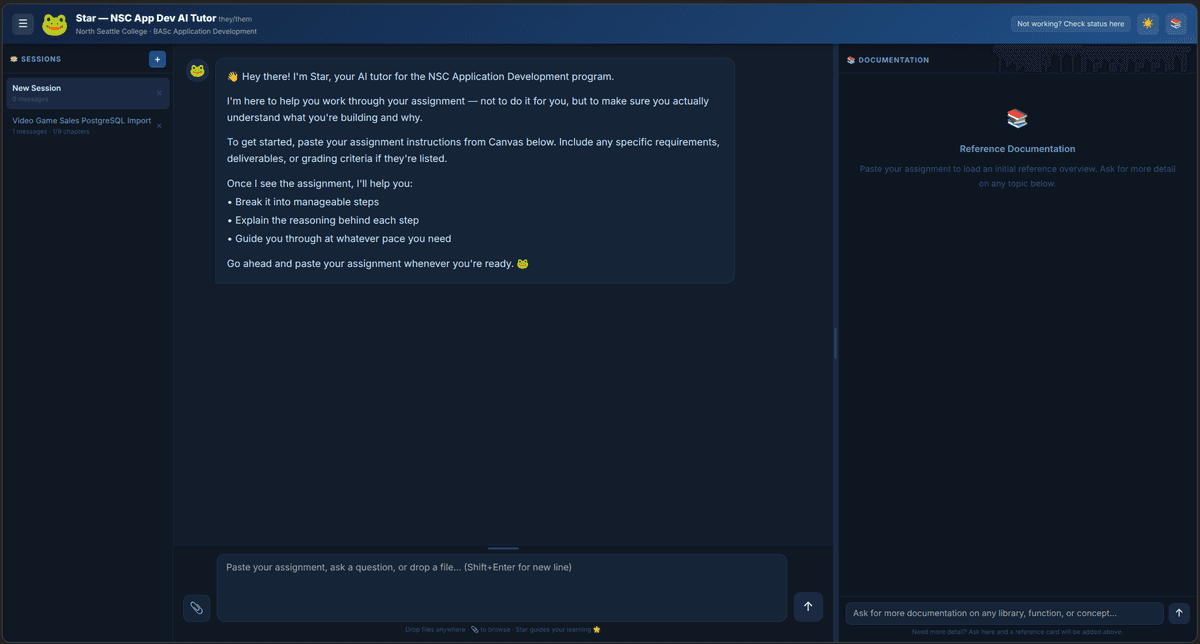Click 'Not working? Check status here'
The image size is (1200, 644).
click(x=1070, y=23)
